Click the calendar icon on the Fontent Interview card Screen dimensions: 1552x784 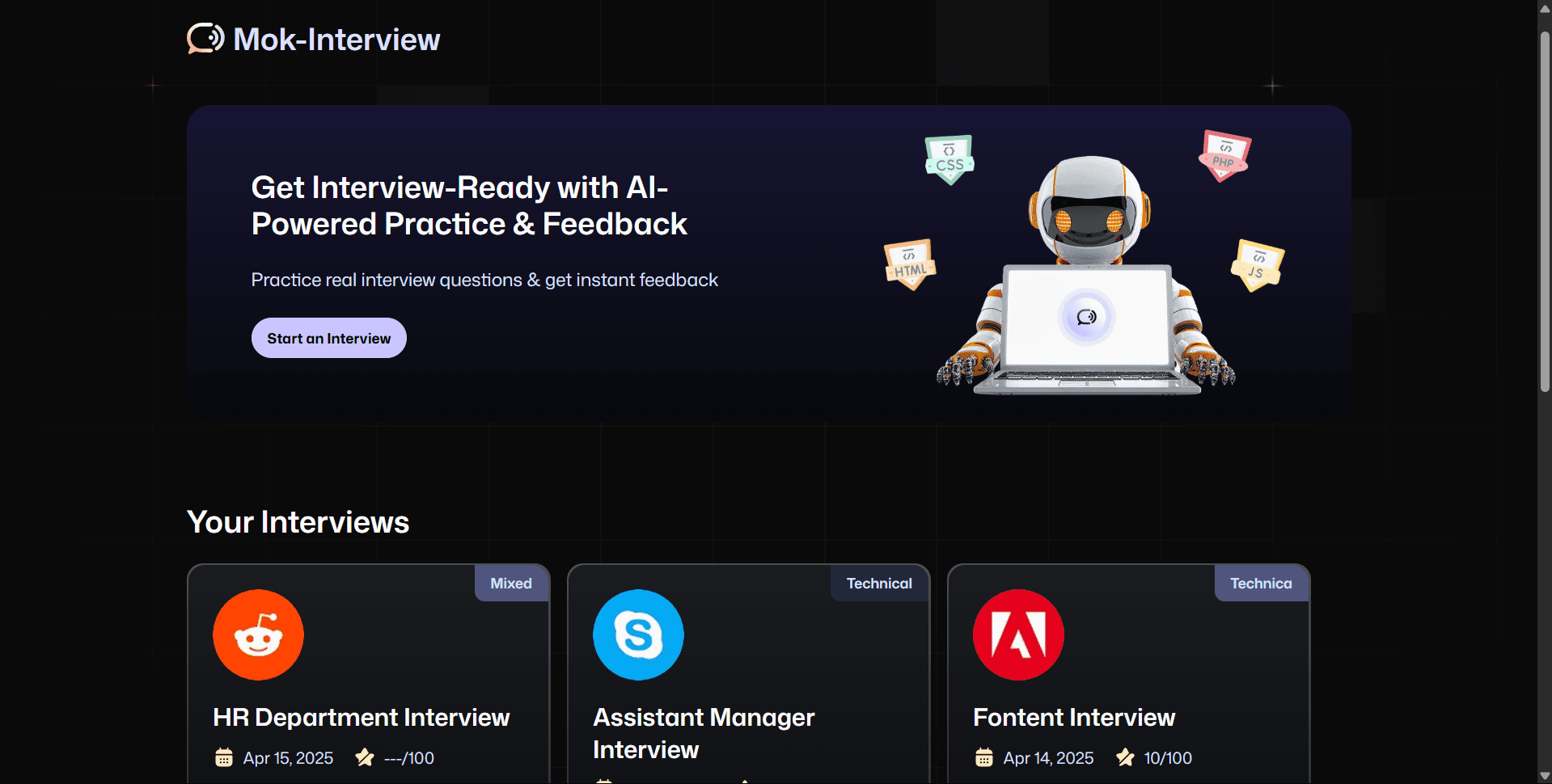[983, 757]
